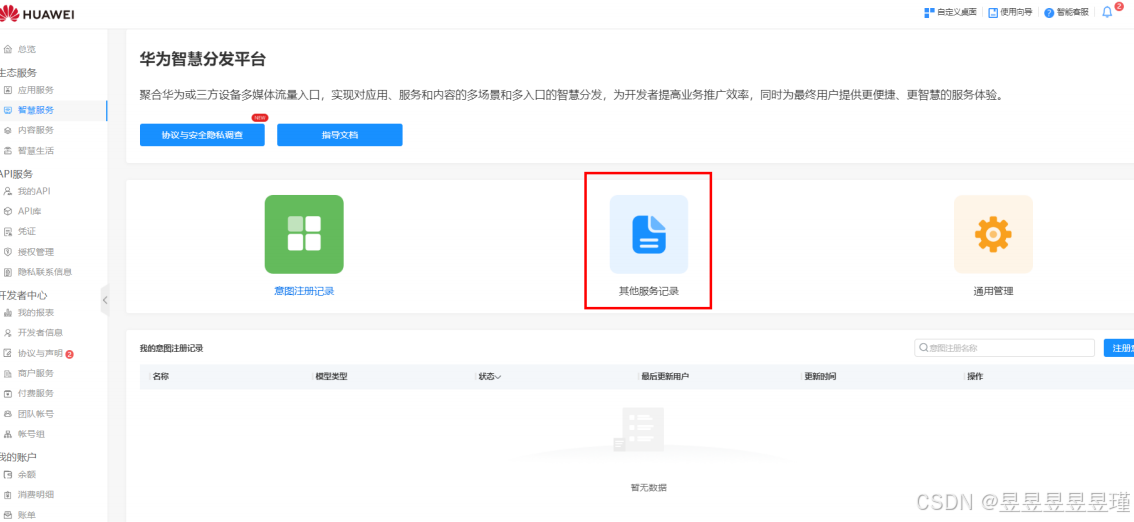Click the 其他服务记录 label

(649, 291)
